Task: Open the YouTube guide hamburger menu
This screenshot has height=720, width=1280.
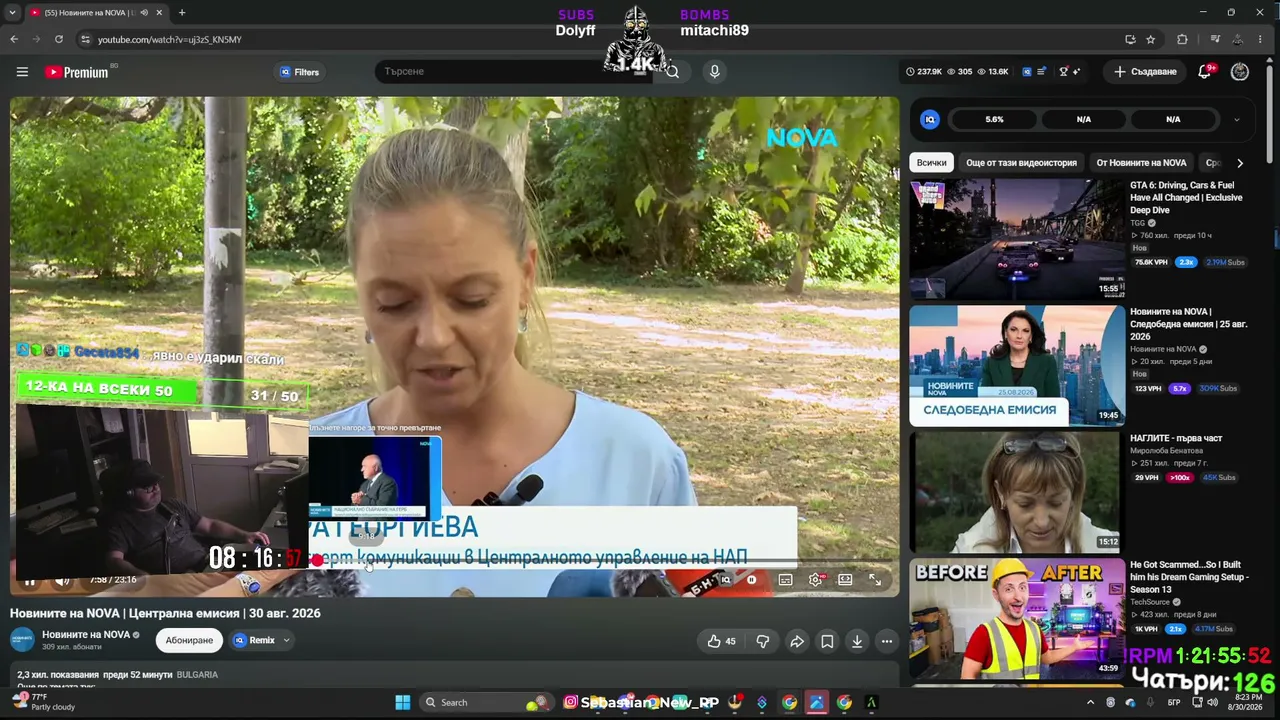Action: click(x=22, y=72)
